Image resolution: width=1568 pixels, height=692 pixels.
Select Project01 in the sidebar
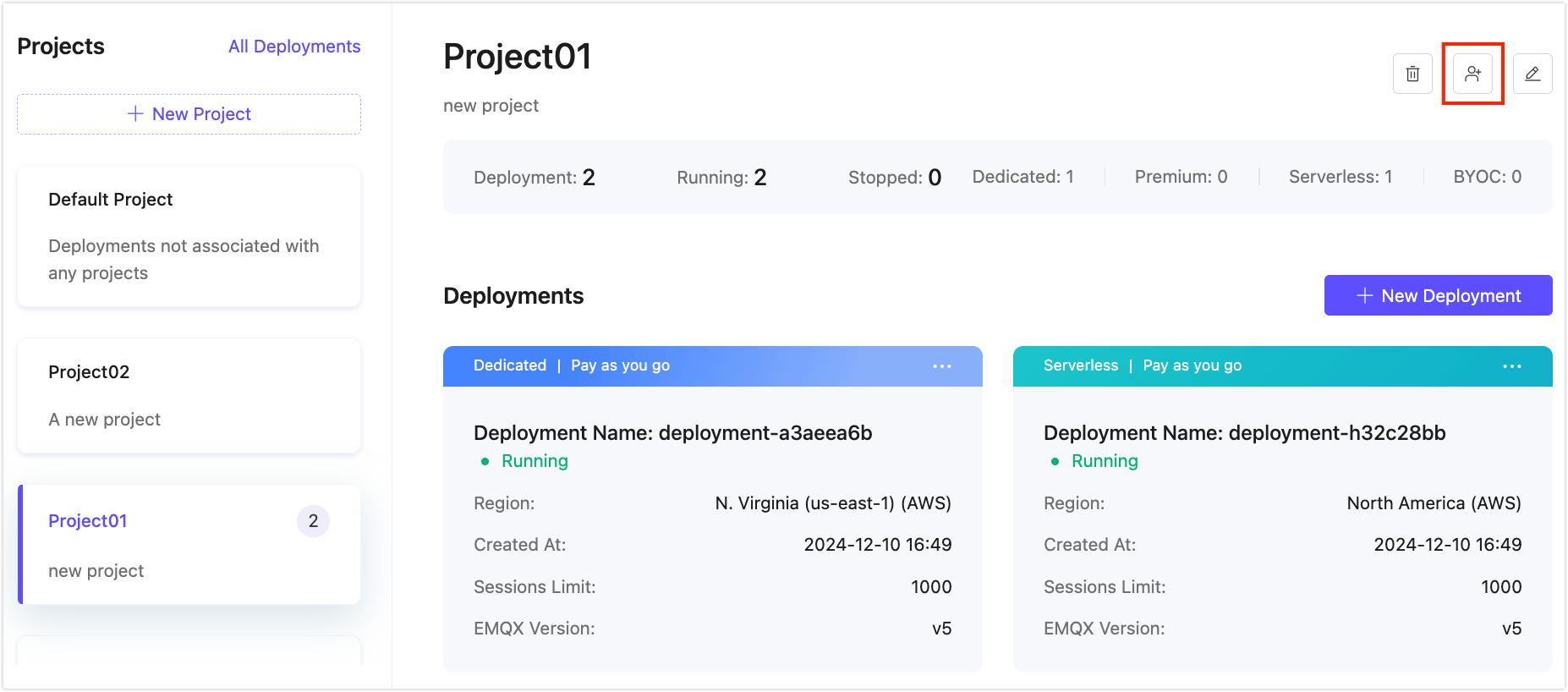coord(88,521)
